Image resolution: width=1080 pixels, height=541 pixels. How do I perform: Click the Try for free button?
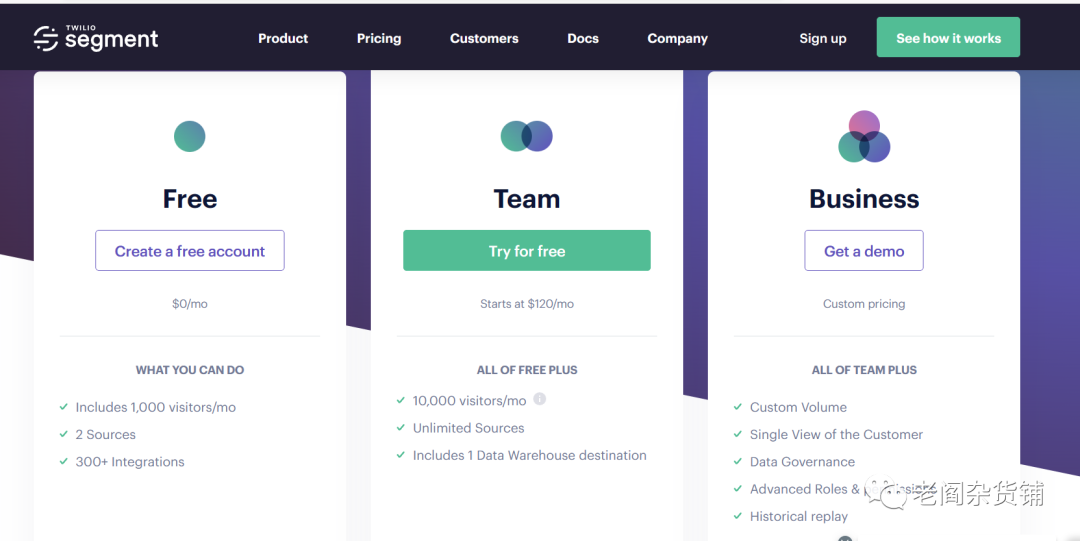pyautogui.click(x=526, y=251)
